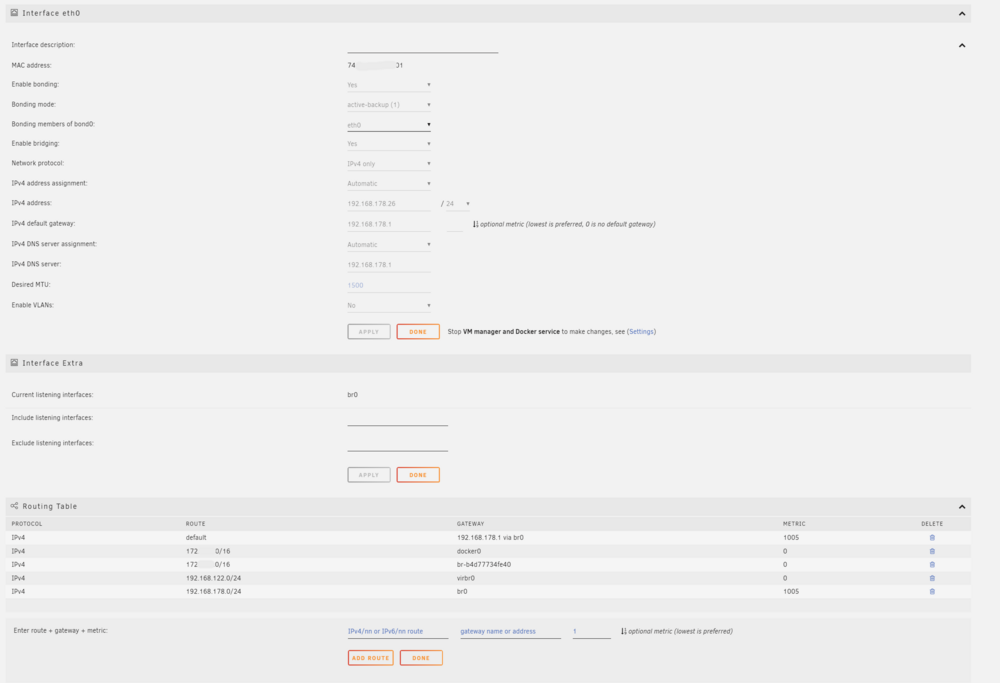Focus the Exclude listening interfaces field

[x=397, y=444]
